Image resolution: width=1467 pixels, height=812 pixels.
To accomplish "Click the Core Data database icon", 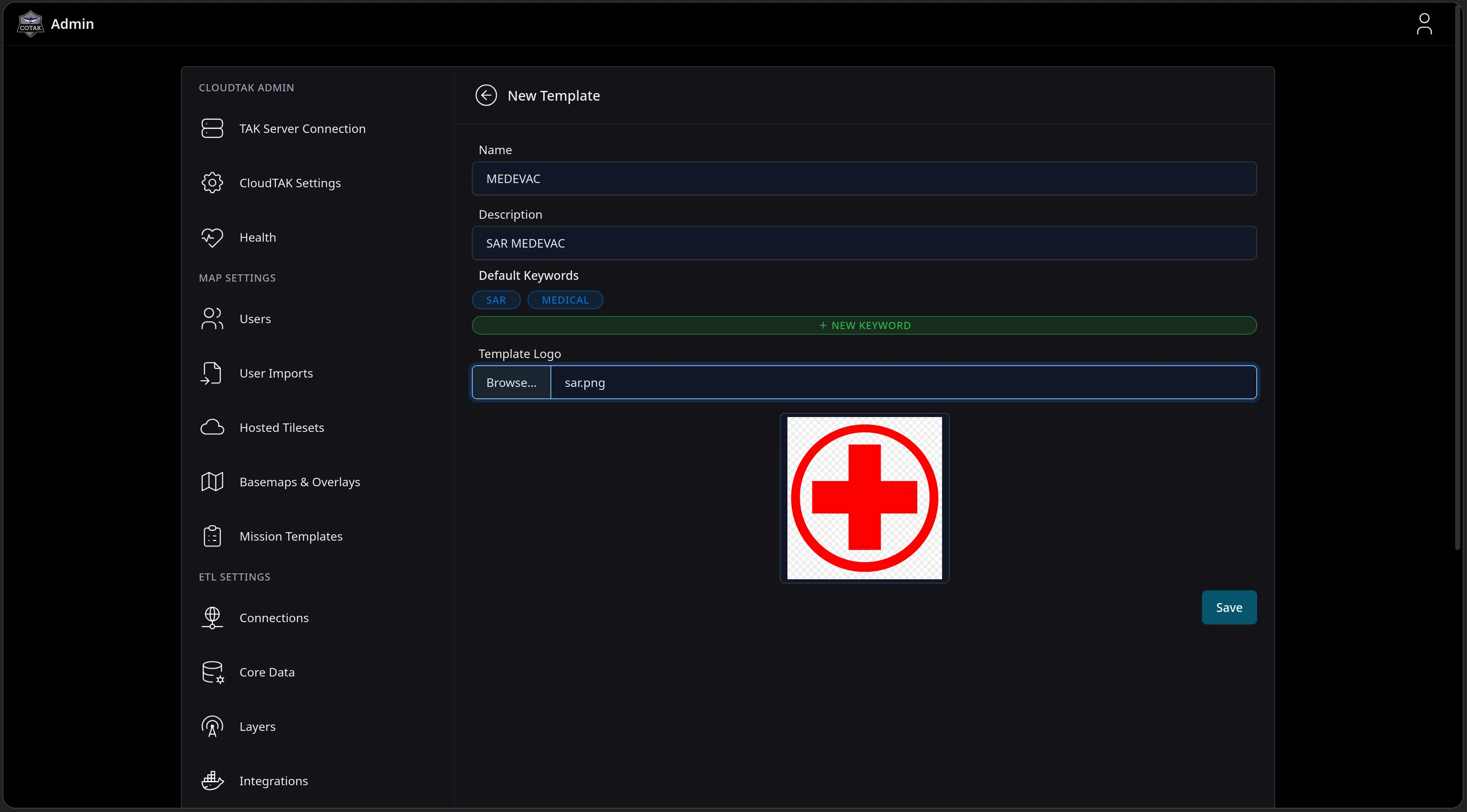I will 213,673.
